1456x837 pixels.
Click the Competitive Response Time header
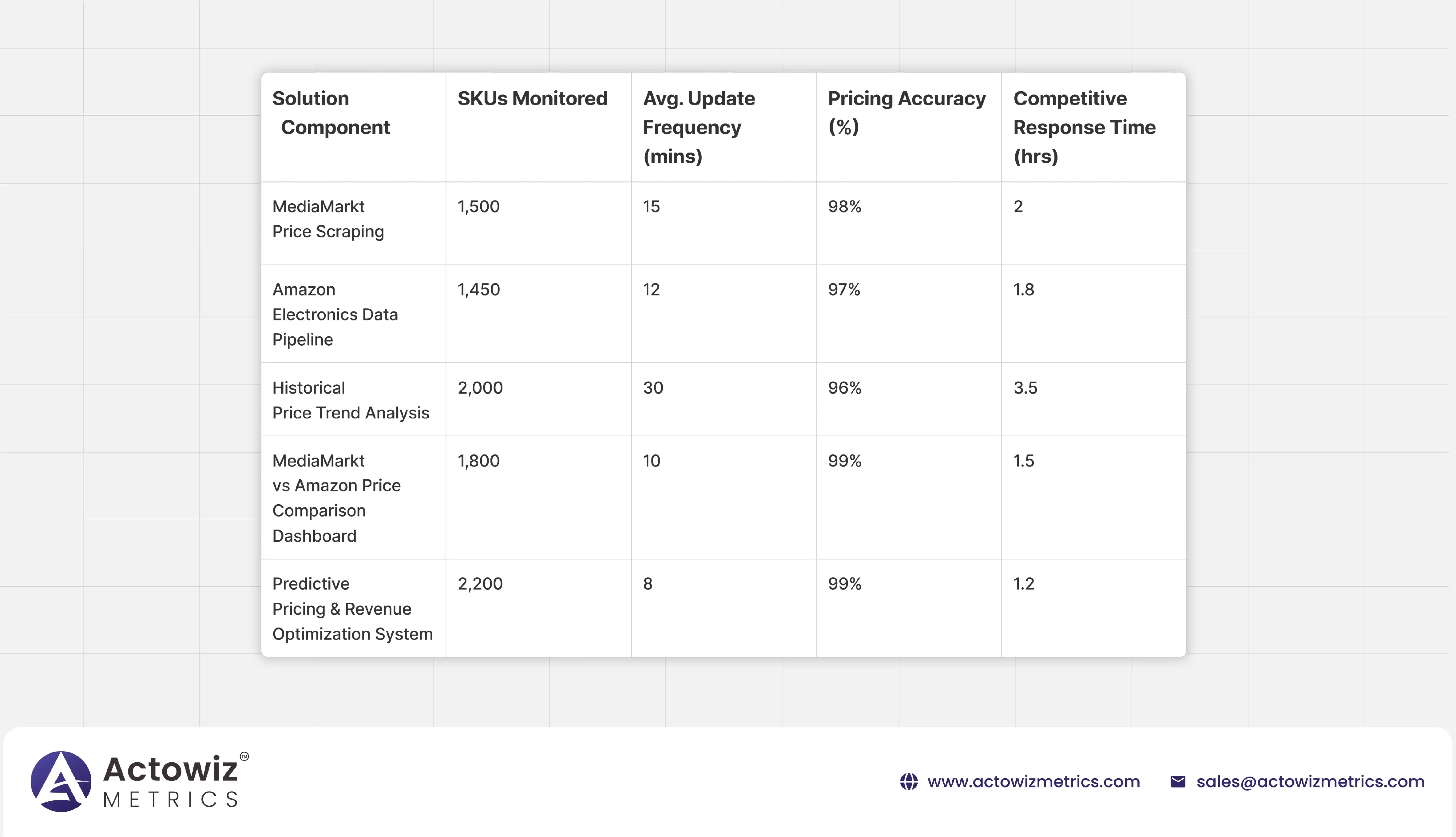pos(1084,127)
